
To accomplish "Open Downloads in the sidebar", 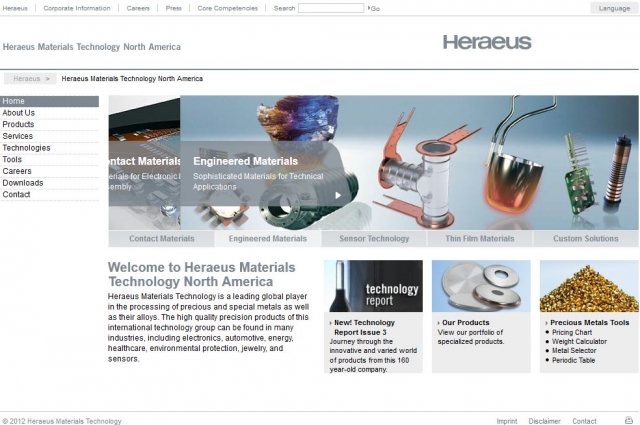I will pyautogui.click(x=49, y=183).
